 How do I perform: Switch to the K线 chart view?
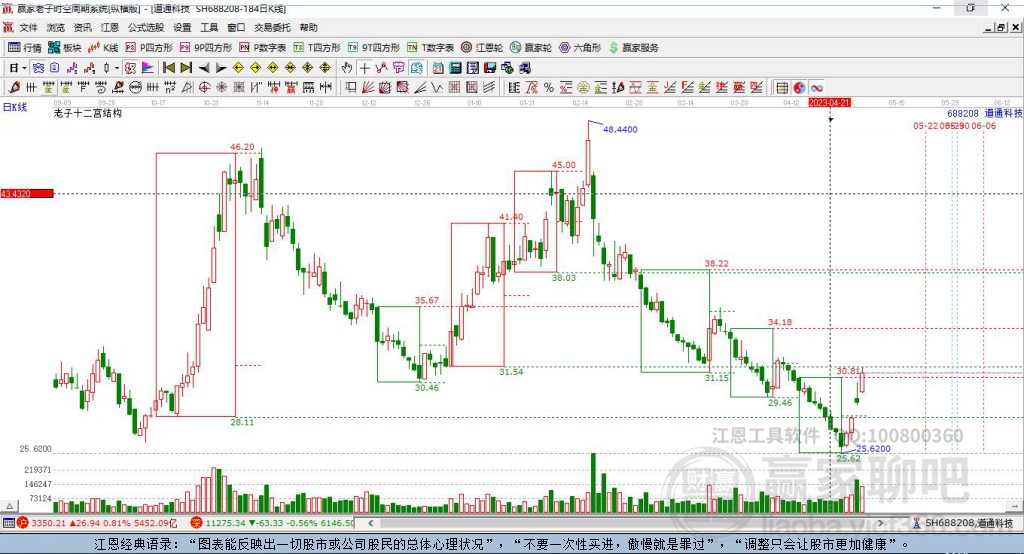pyautogui.click(x=103, y=48)
